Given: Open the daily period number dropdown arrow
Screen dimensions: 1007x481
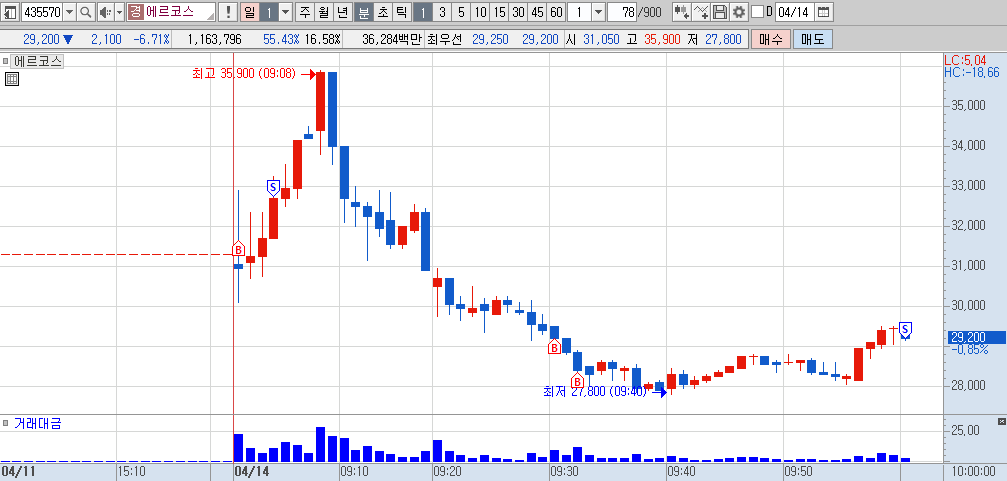Looking at the screenshot, I should 286,12.
